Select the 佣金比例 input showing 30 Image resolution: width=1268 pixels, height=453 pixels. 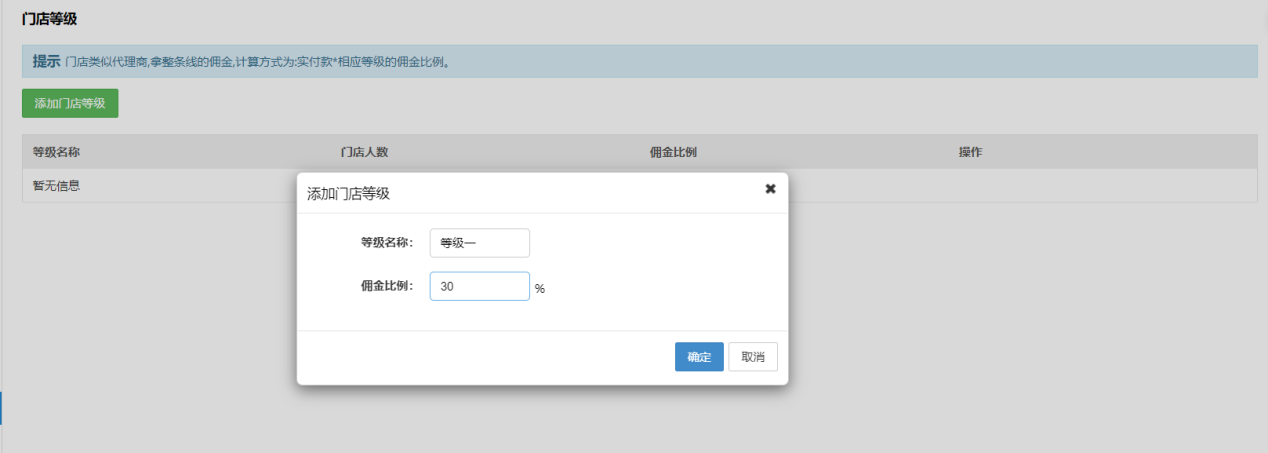click(479, 286)
